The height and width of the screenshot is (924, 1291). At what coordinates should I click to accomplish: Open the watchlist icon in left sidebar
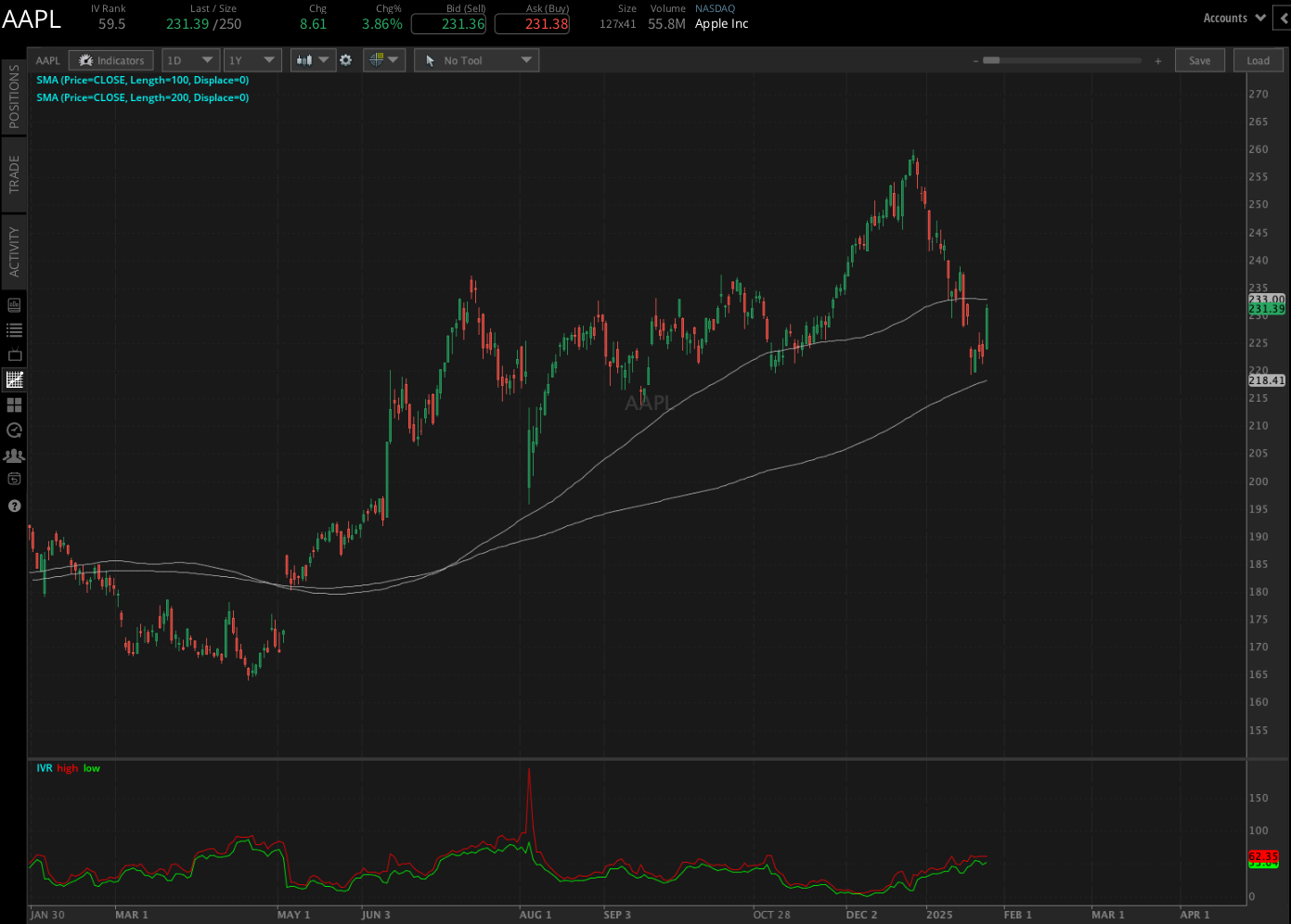[14, 329]
